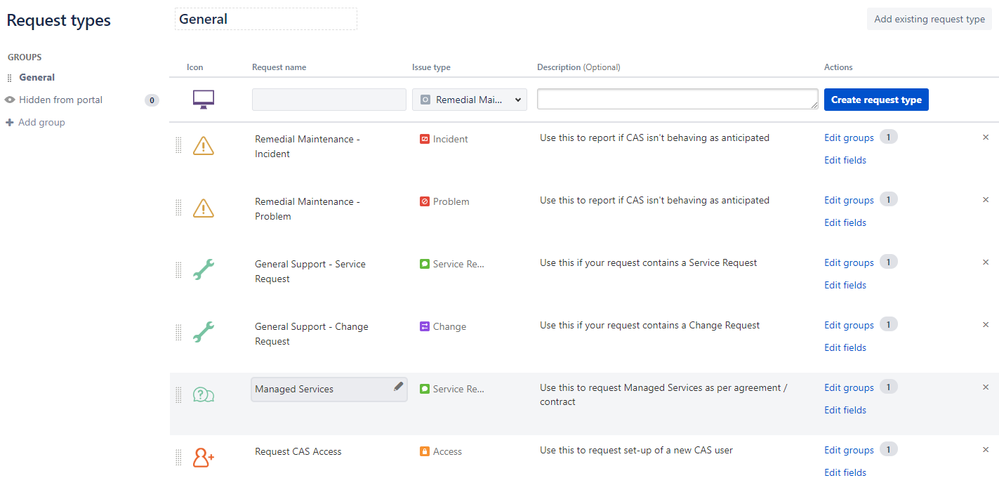The image size is (999, 487).
Task: Click the General group title field
Action: (x=265, y=19)
